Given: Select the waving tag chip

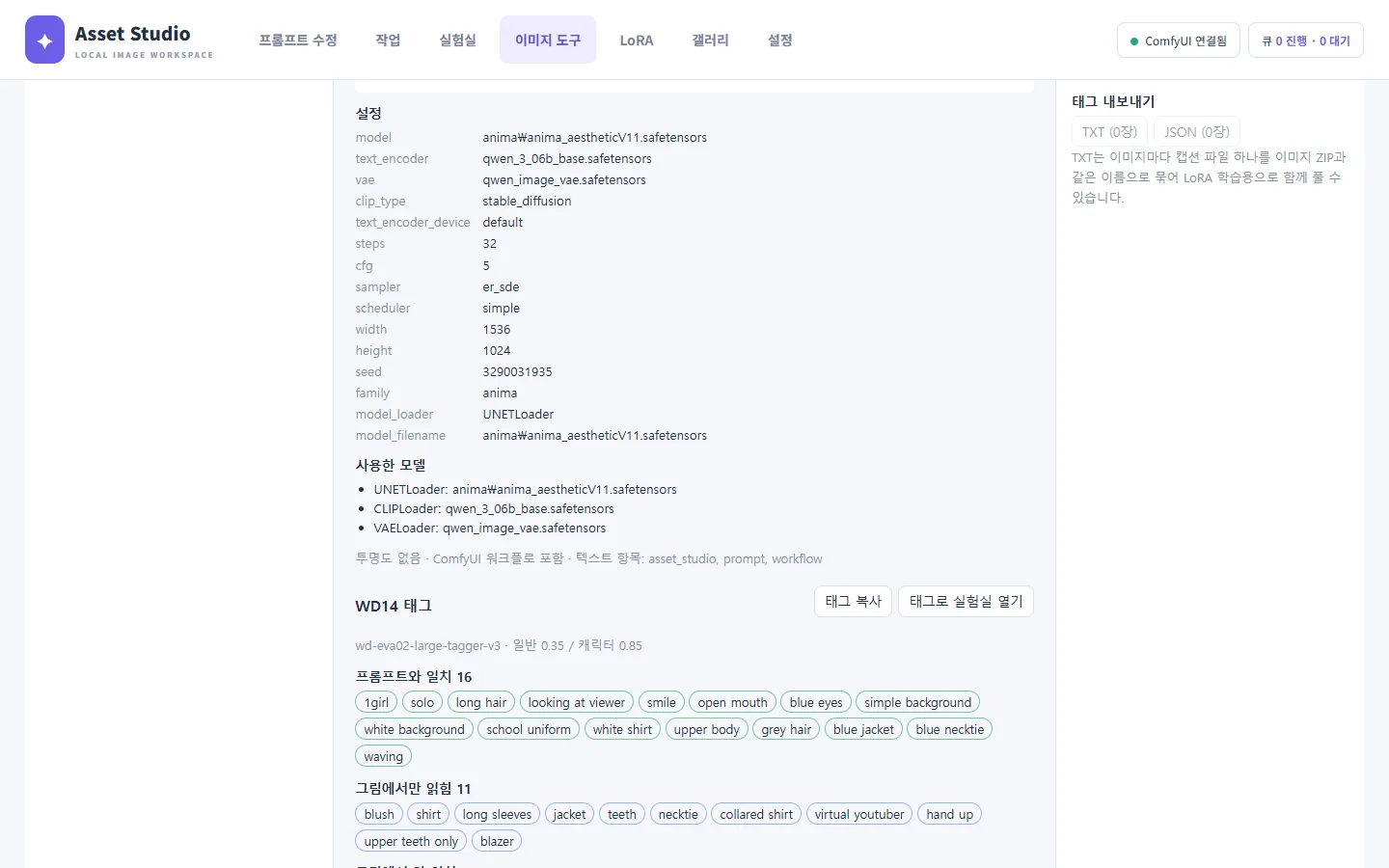Looking at the screenshot, I should (384, 756).
